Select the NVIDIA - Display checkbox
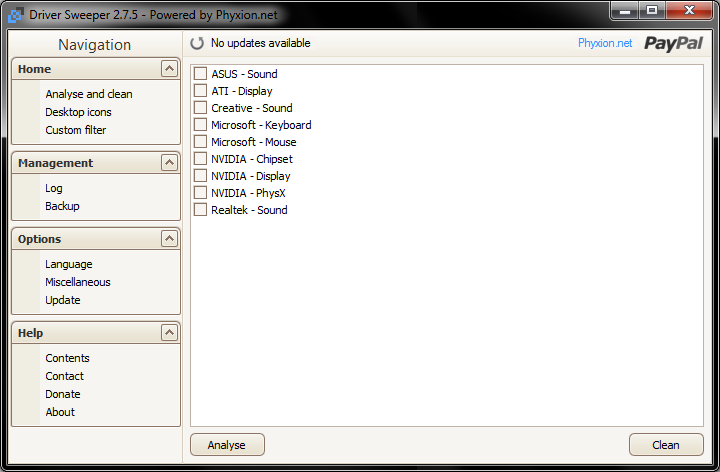 (200, 175)
